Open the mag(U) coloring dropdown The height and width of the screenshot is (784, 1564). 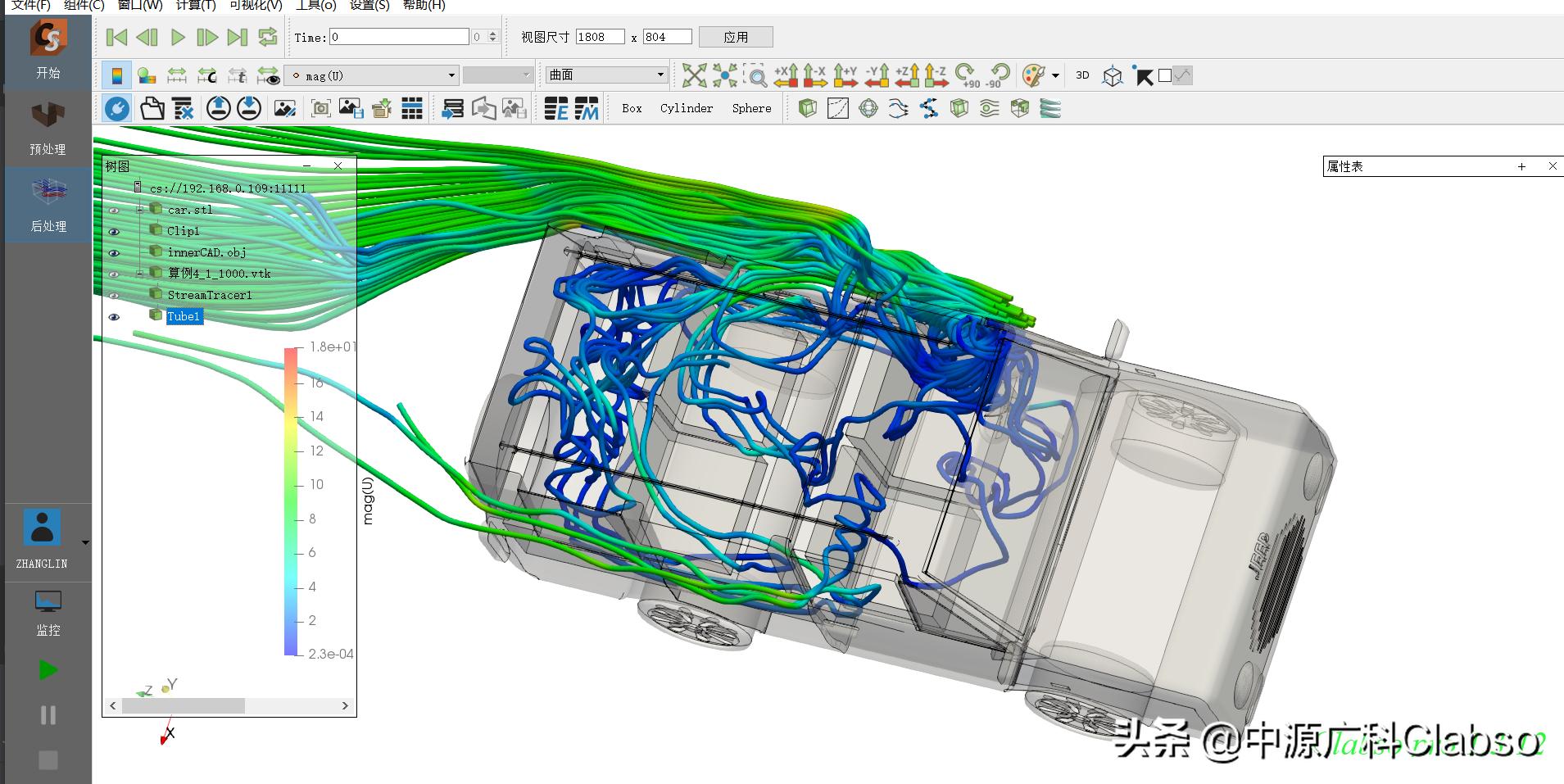coord(371,75)
